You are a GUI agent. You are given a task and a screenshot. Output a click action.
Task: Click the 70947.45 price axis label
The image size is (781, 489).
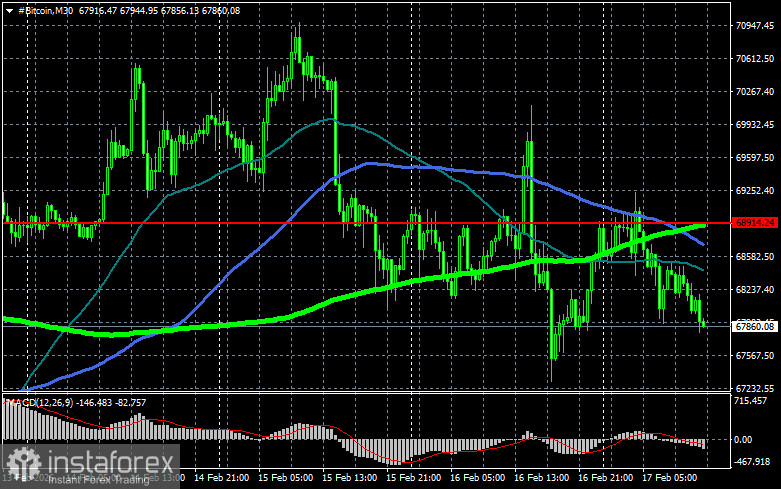click(x=755, y=25)
